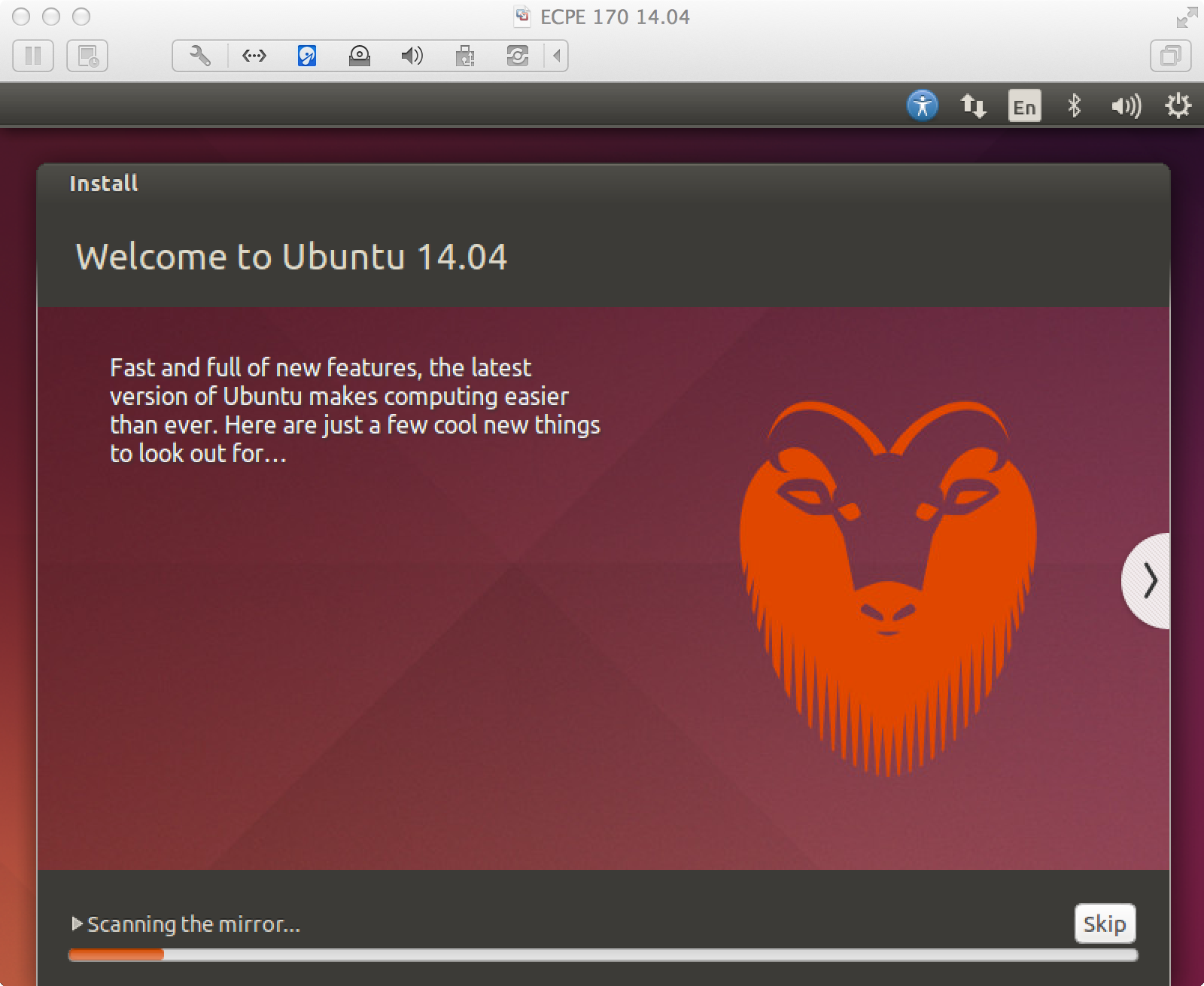This screenshot has height=986, width=1204.
Task: Click the sound icon in the VM toolbar
Action: tap(411, 56)
